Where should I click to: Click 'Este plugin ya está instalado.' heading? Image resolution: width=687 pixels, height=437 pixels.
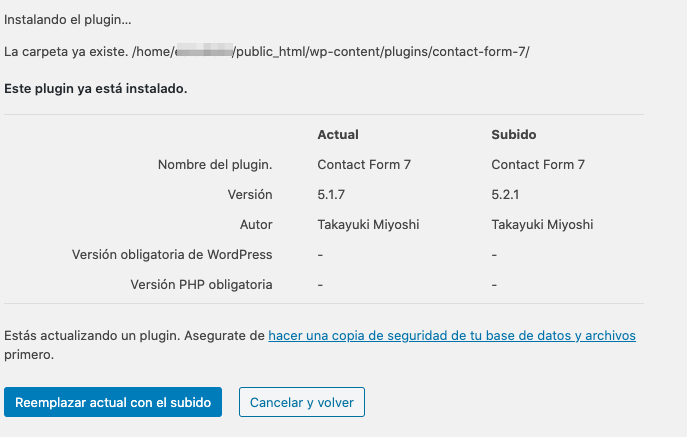pos(96,89)
